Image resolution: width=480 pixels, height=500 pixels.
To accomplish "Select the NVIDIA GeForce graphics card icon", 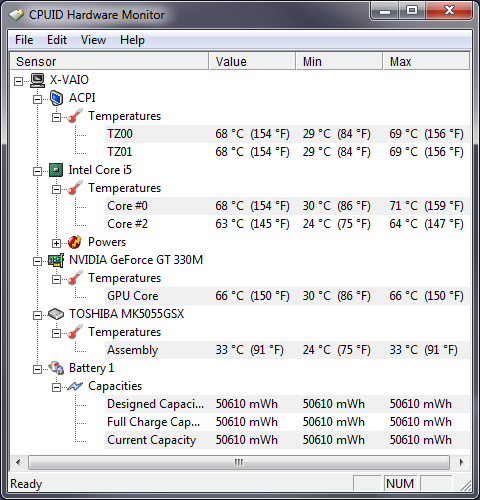I will (x=56, y=260).
